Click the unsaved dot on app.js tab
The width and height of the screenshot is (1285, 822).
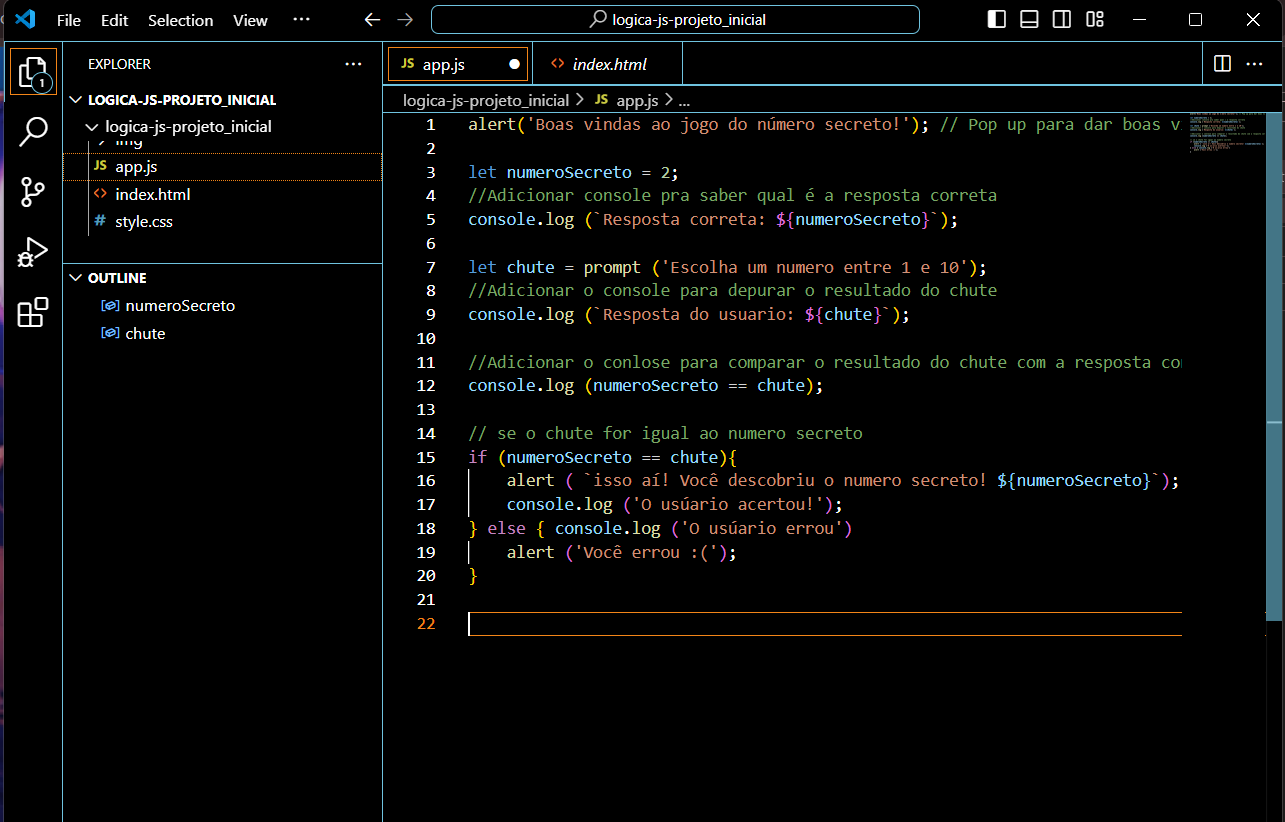point(514,64)
